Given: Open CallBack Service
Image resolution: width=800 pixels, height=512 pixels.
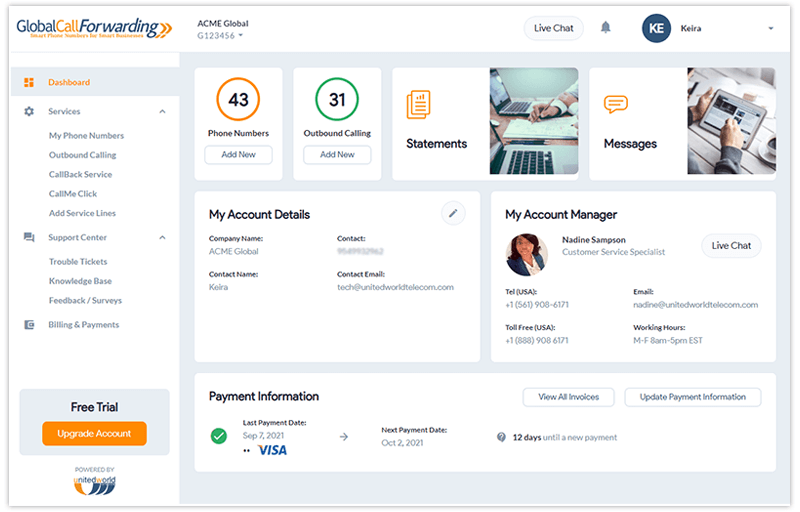Looking at the screenshot, I should point(81,174).
